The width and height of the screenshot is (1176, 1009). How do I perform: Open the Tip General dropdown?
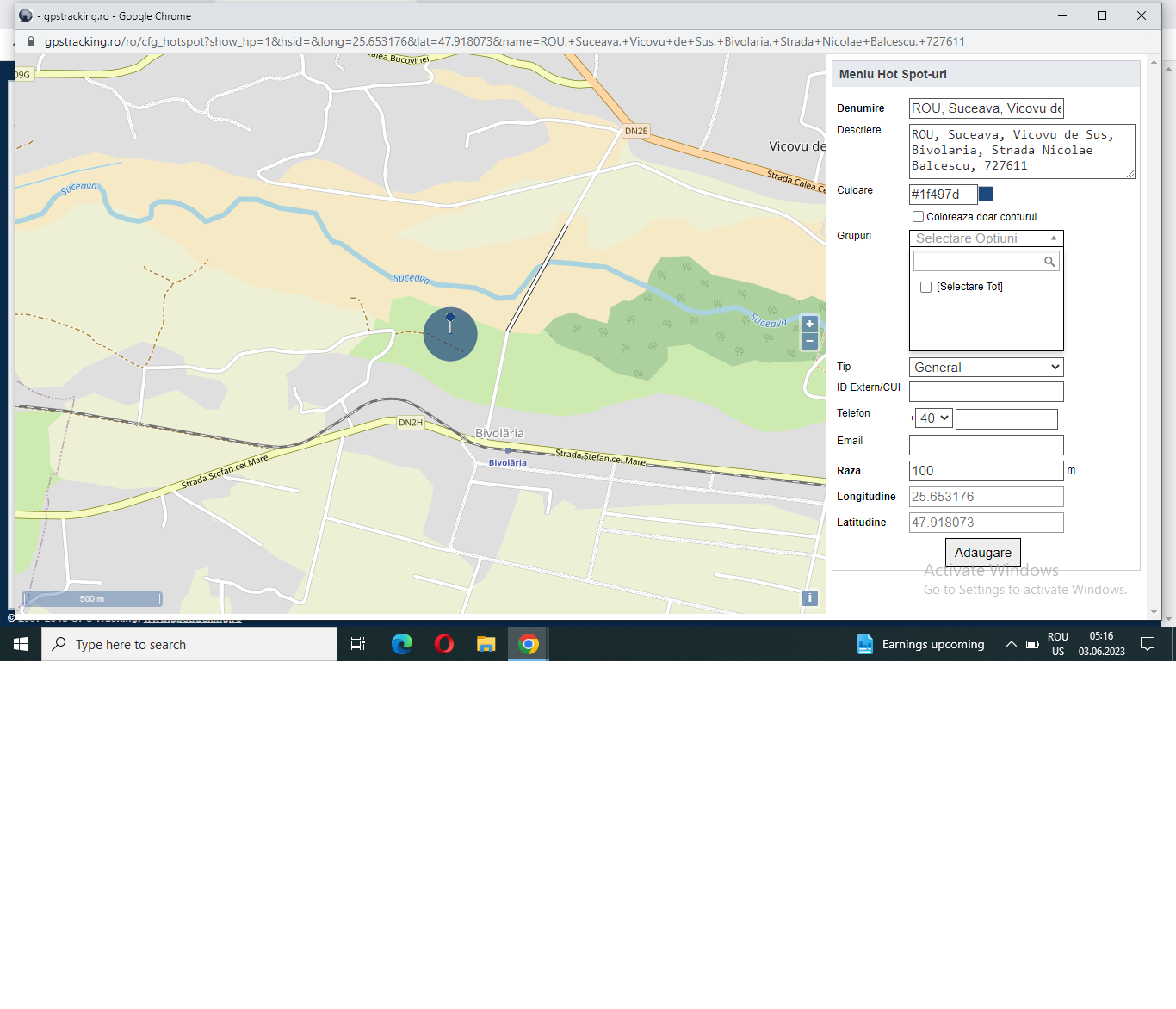coord(987,368)
